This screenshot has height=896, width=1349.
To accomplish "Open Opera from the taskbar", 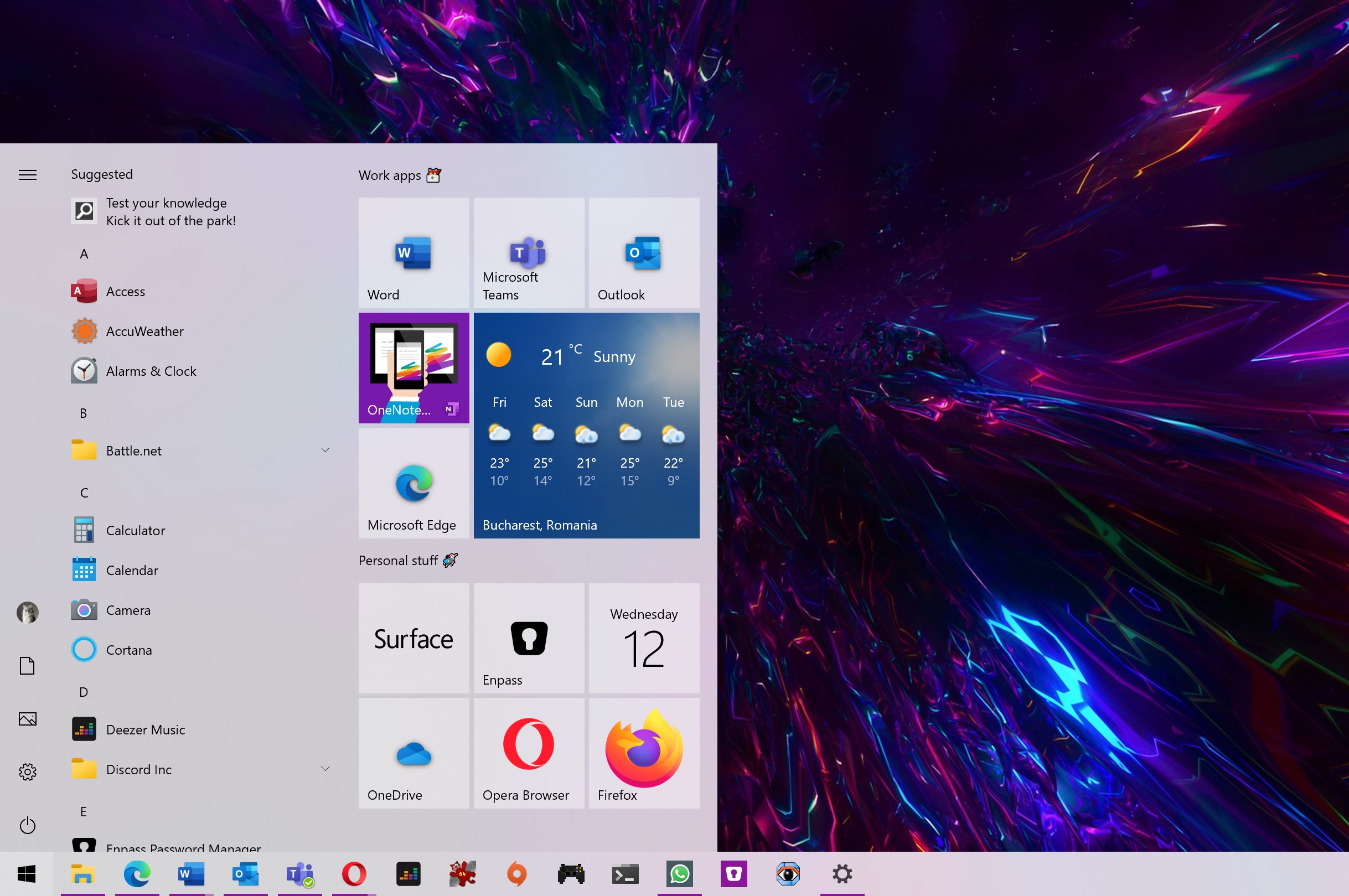I will pos(354,874).
